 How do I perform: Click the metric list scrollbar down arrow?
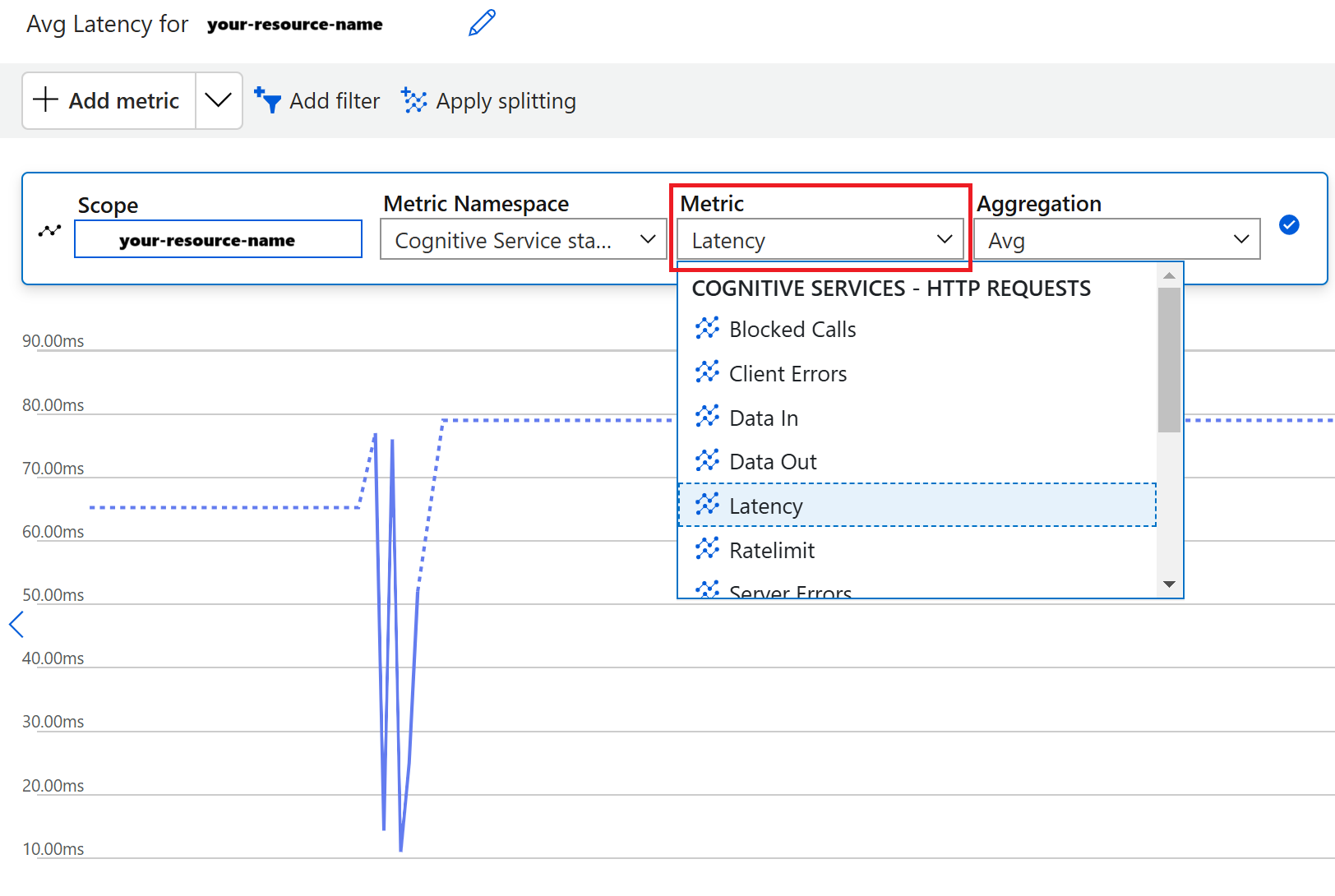(1169, 584)
